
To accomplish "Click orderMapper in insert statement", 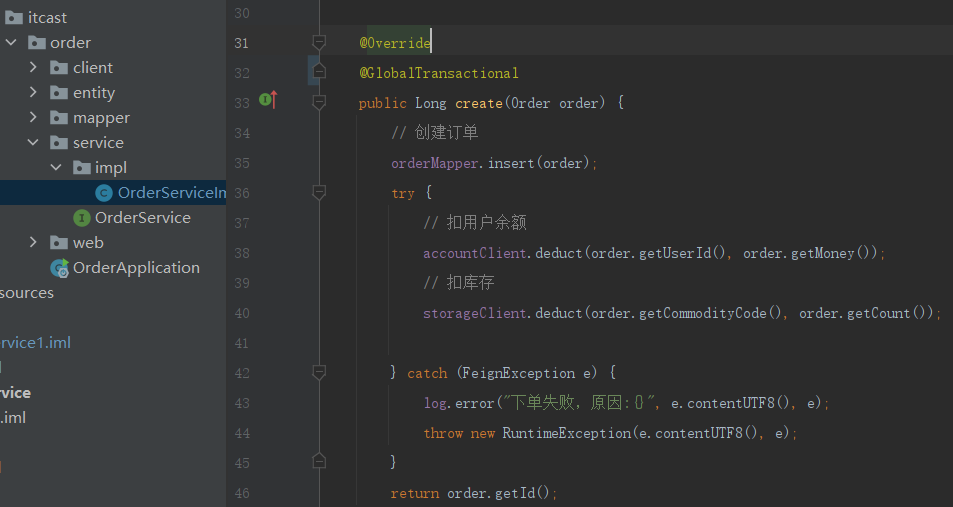I will (x=434, y=163).
